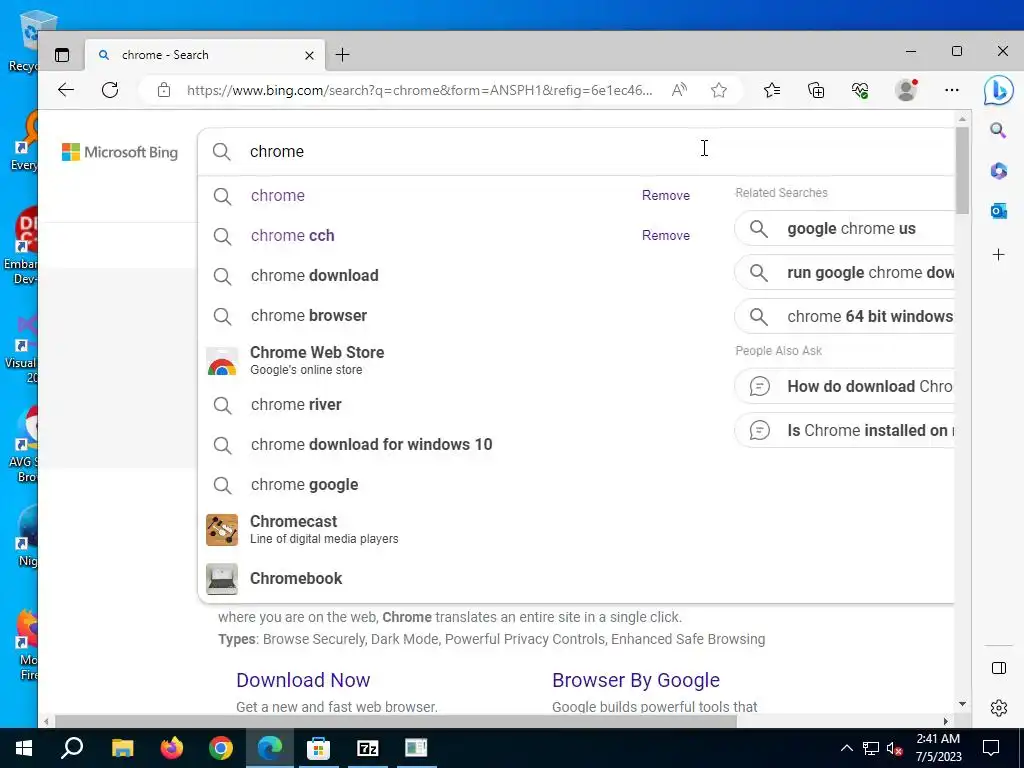Choose 'chrome download for windows 10' suggestion
The width and height of the screenshot is (1024, 768).
[x=371, y=445]
